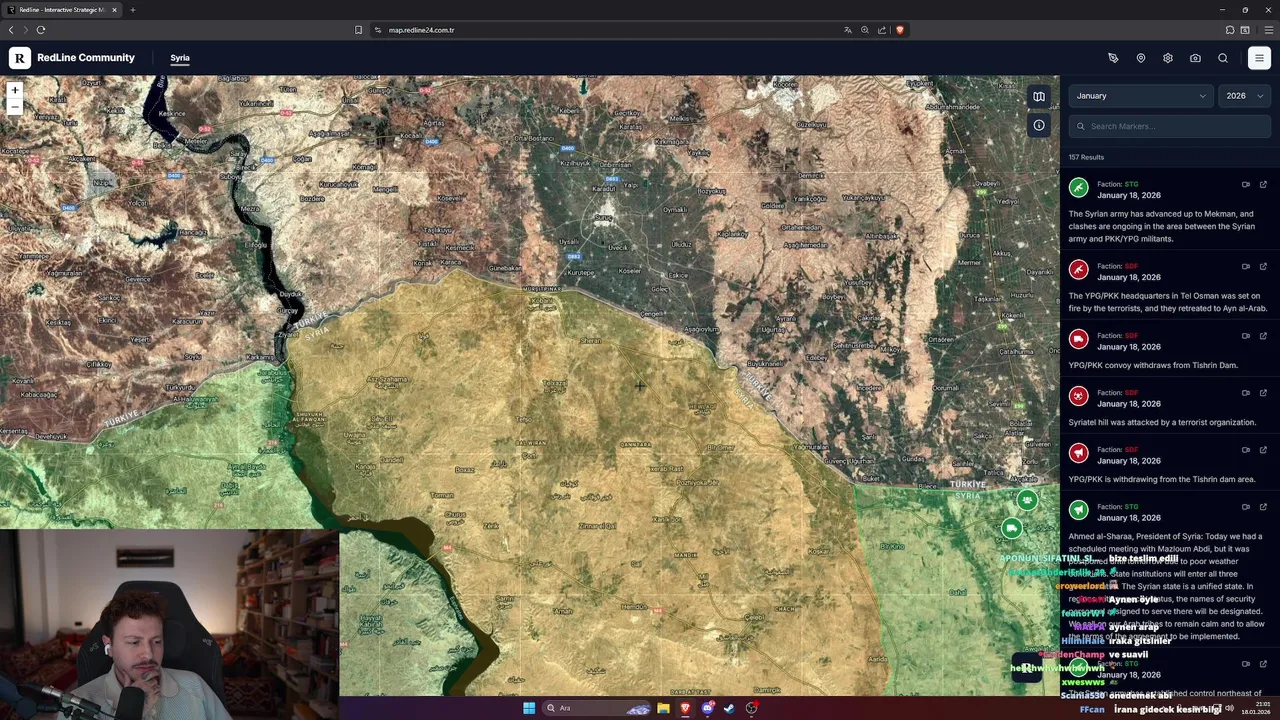This screenshot has width=1280, height=720.
Task: Expand the January month dropdown
Action: [x=1141, y=96]
